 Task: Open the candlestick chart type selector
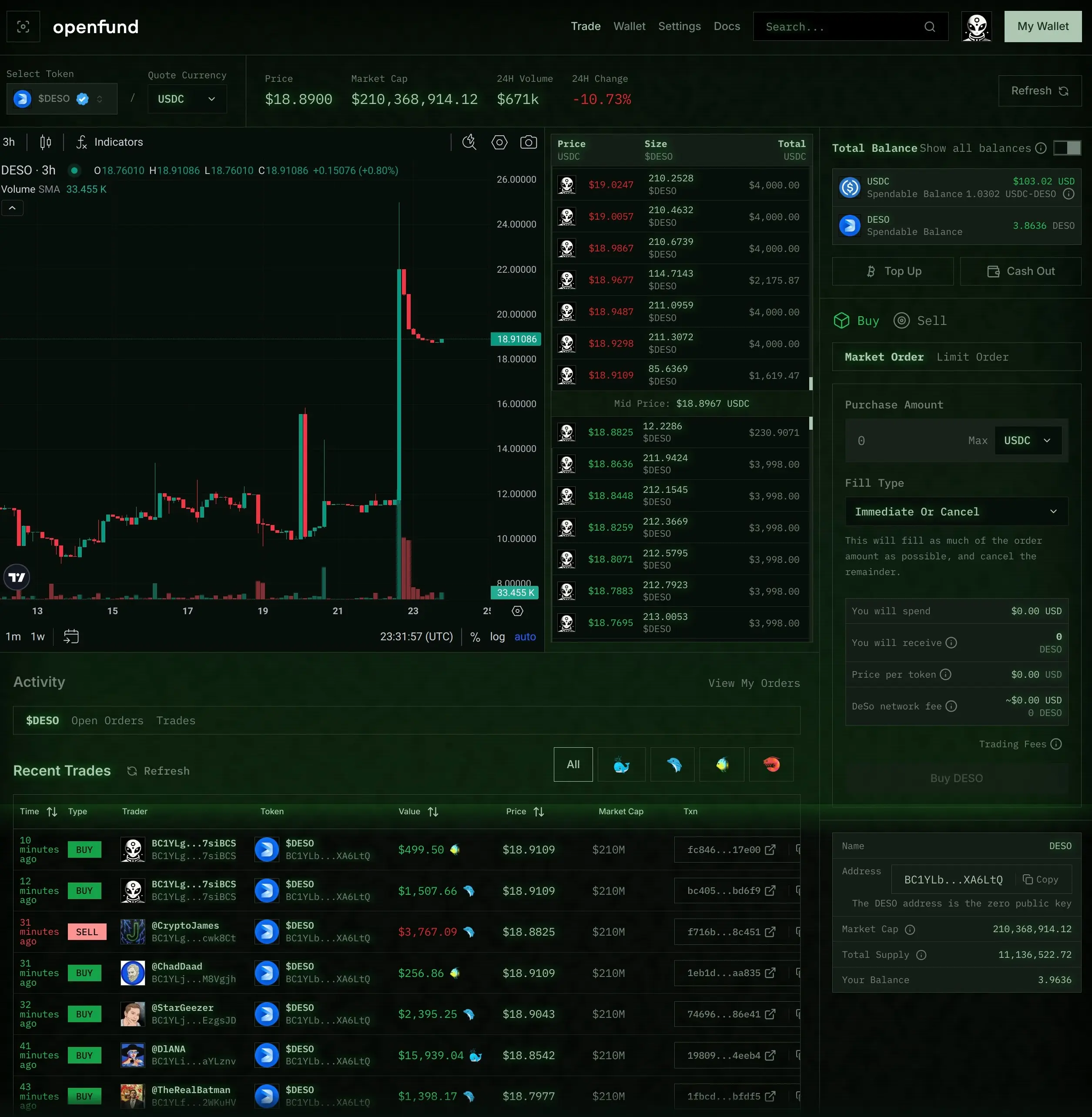(x=45, y=142)
